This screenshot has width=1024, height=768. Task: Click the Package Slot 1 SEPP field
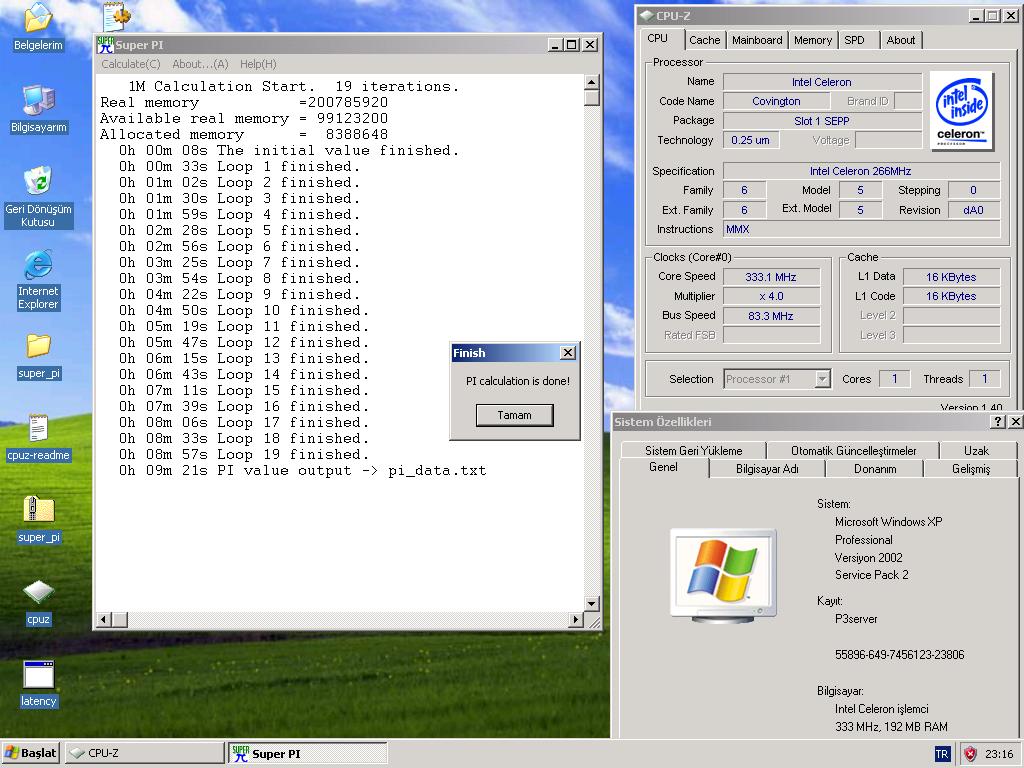(822, 121)
